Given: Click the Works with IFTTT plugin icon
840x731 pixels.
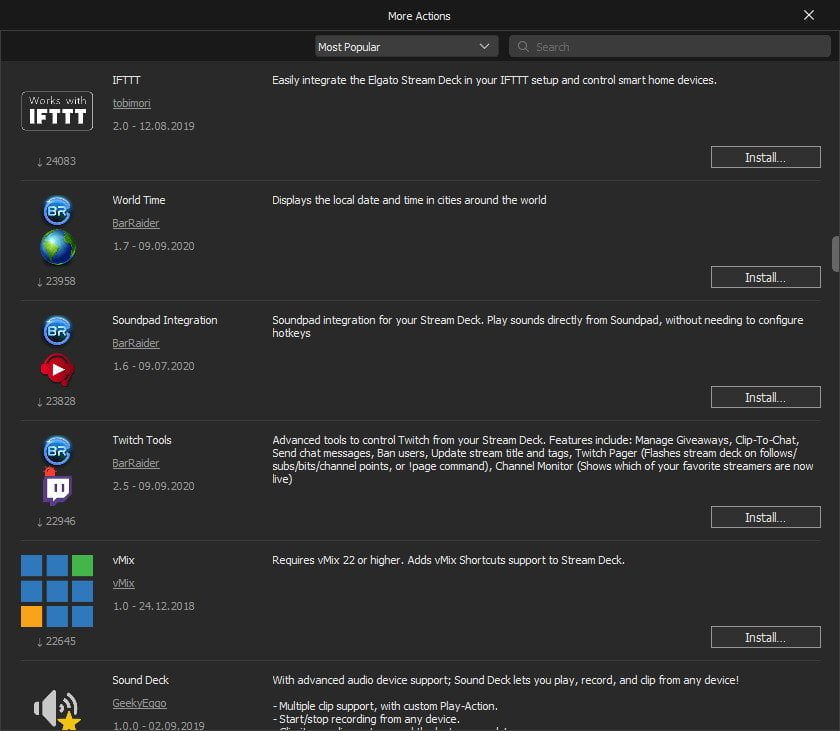Looking at the screenshot, I should pos(57,111).
